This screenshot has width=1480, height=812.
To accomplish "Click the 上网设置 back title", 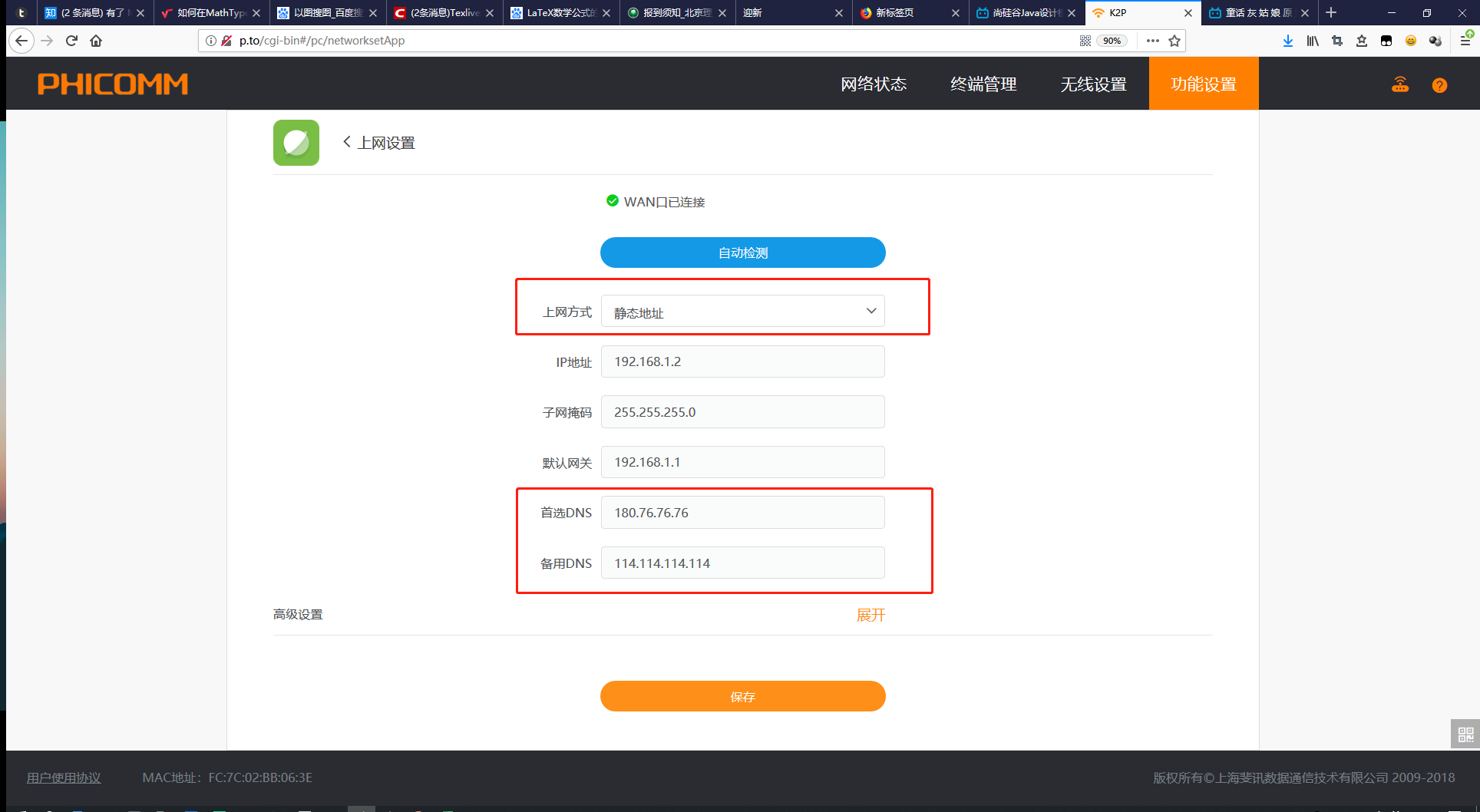I will pos(386,143).
